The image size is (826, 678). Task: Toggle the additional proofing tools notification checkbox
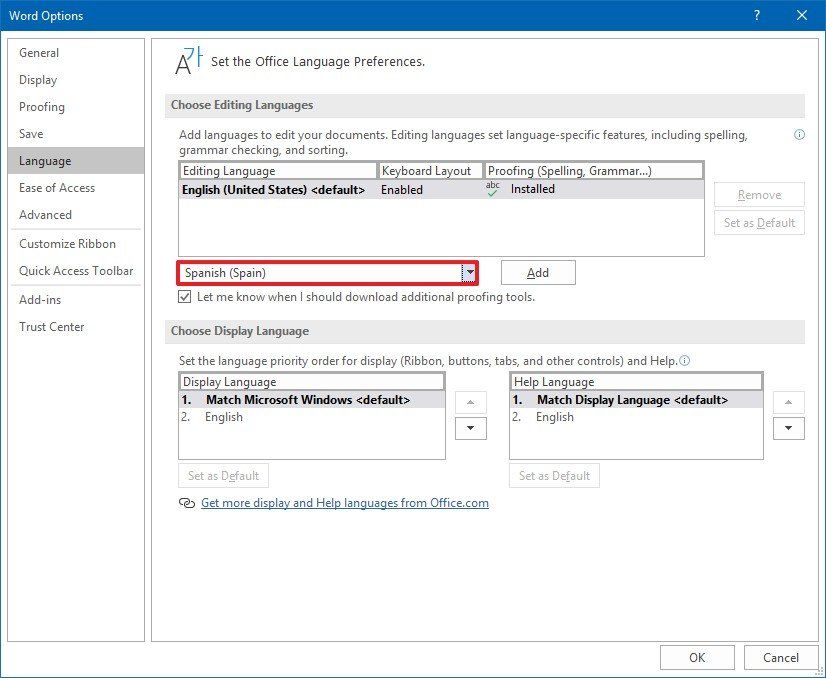185,296
